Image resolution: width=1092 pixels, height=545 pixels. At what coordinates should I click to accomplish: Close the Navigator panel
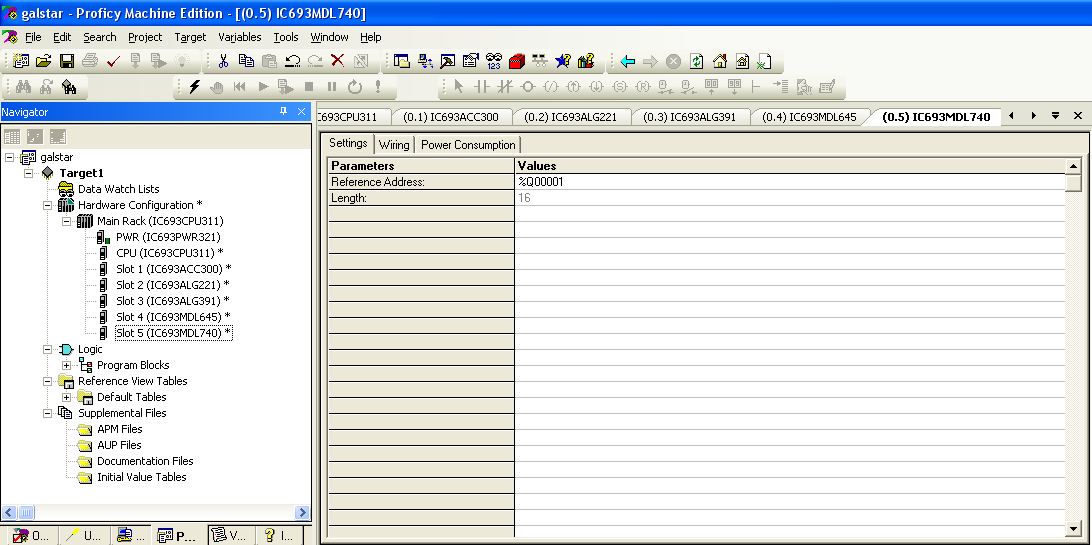coord(302,111)
